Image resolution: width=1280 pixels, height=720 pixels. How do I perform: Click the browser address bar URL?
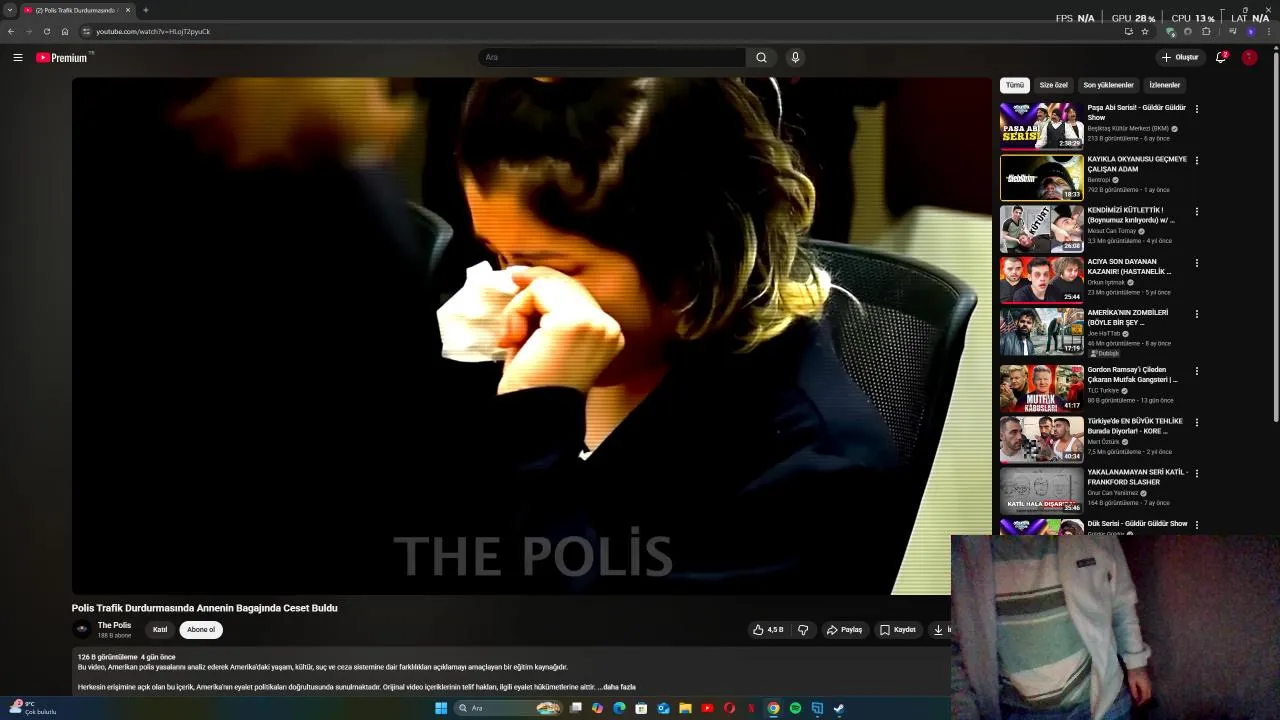(x=153, y=31)
